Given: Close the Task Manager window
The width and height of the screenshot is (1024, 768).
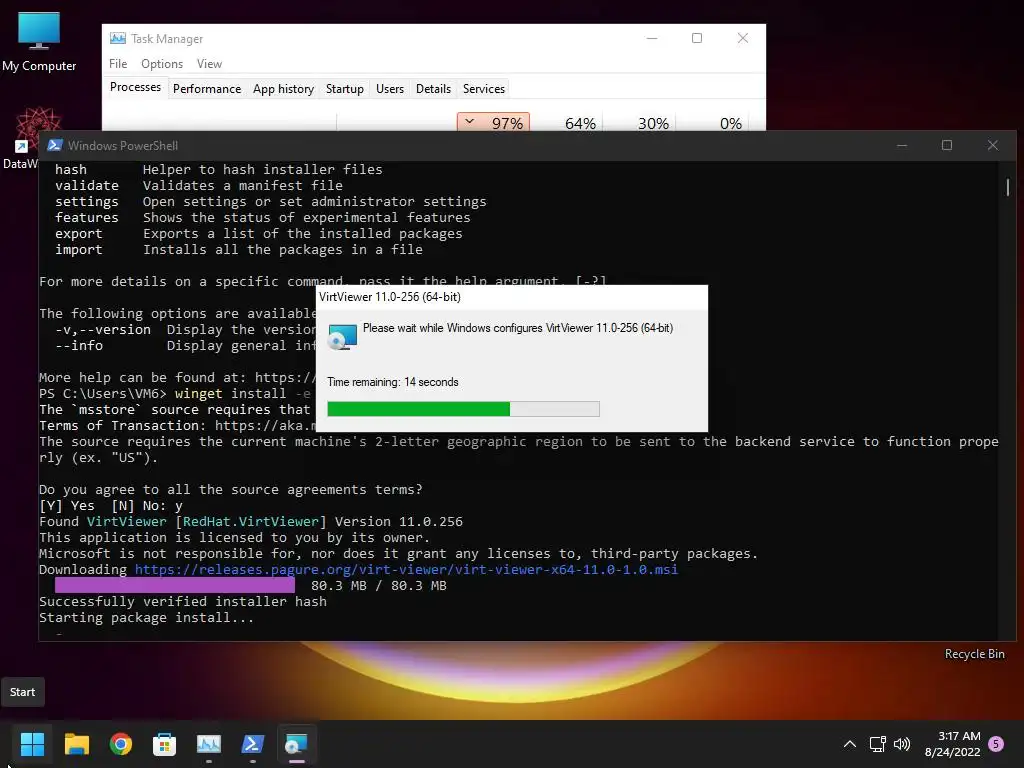Looking at the screenshot, I should pyautogui.click(x=743, y=39).
